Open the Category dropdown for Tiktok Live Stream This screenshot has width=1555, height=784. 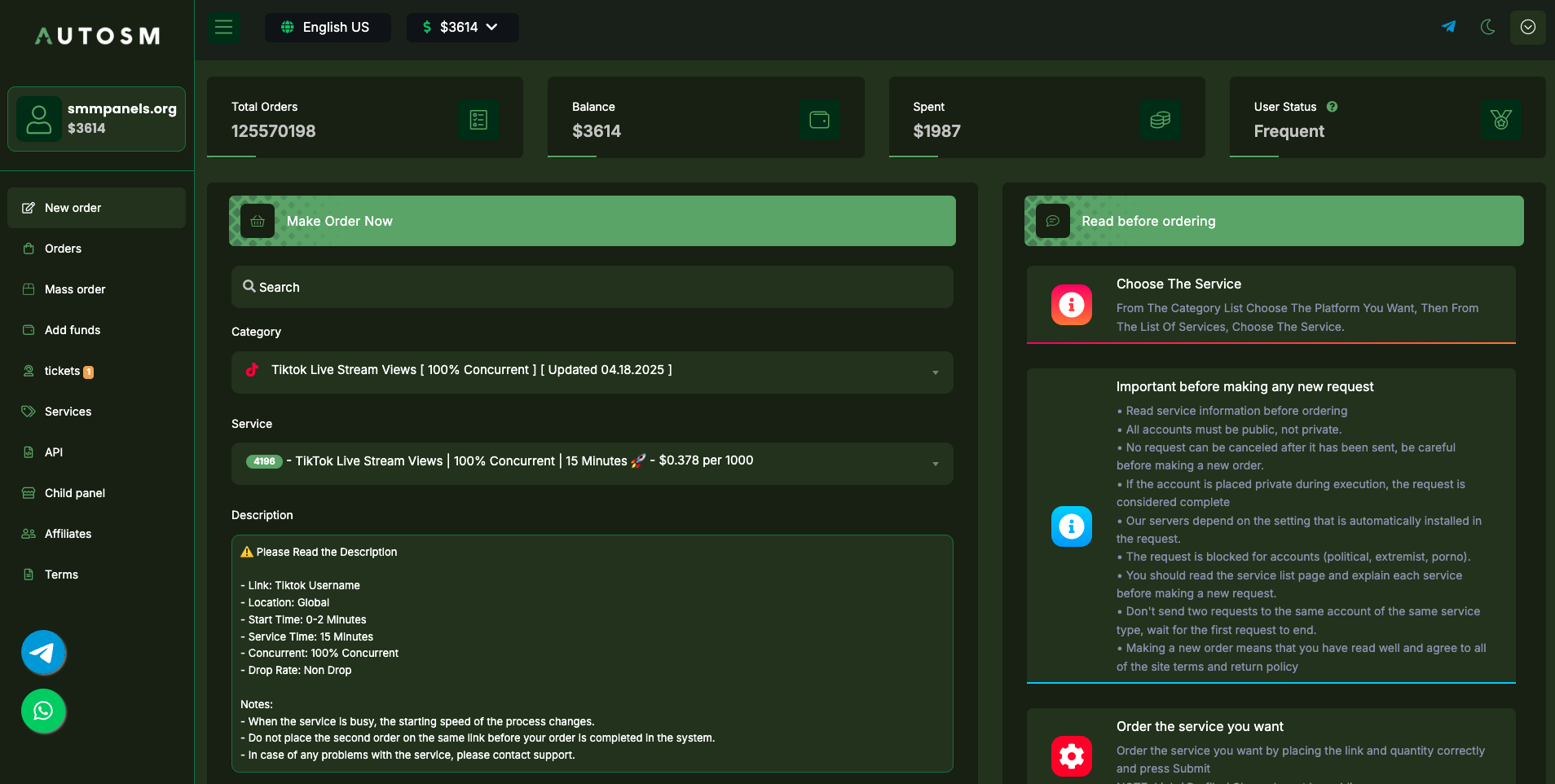[x=592, y=372]
